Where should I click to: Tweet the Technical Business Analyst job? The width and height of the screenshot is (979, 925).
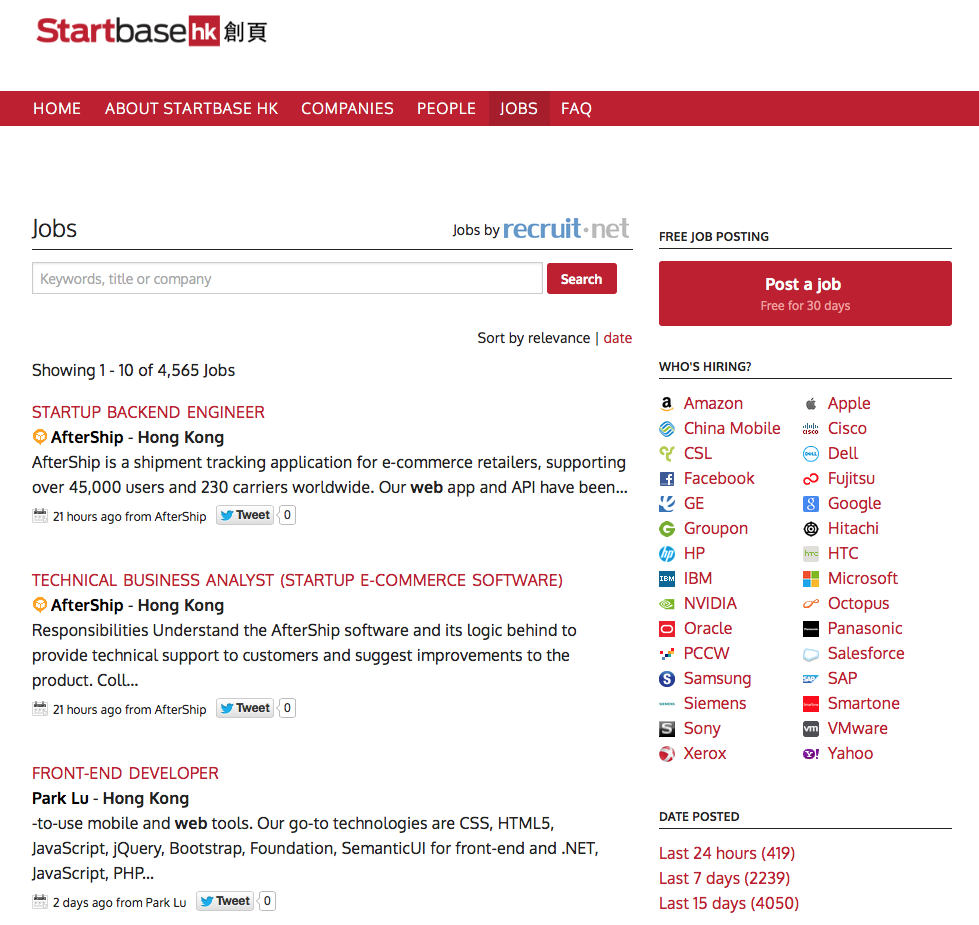click(x=245, y=708)
